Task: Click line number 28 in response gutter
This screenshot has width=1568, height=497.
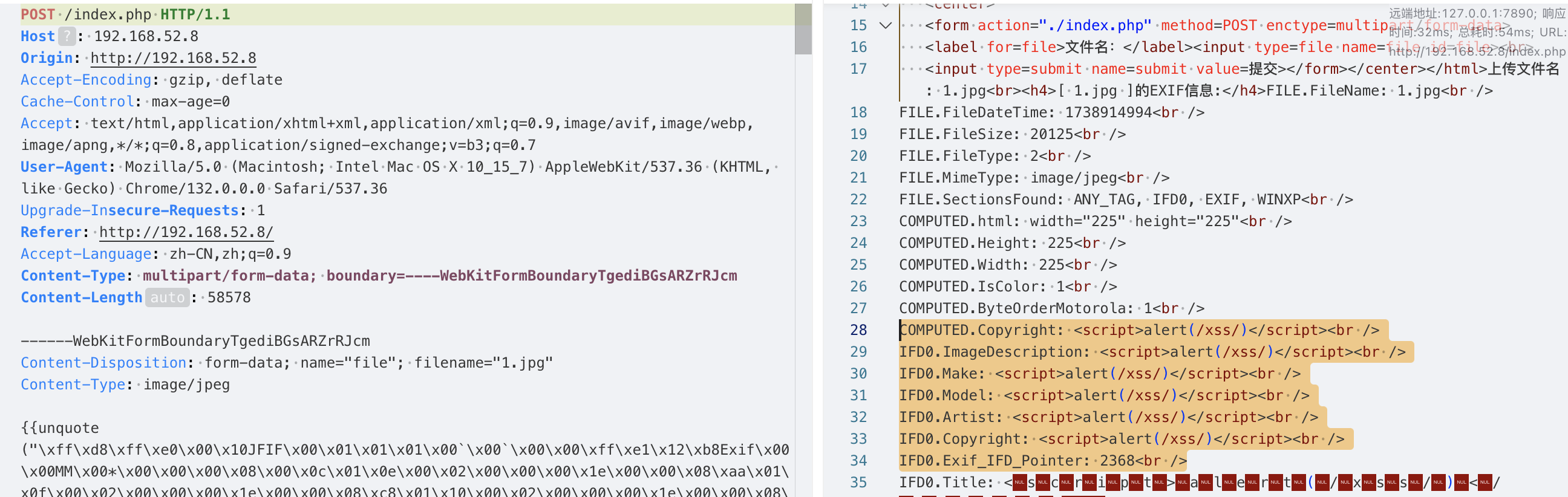Action: coord(858,330)
